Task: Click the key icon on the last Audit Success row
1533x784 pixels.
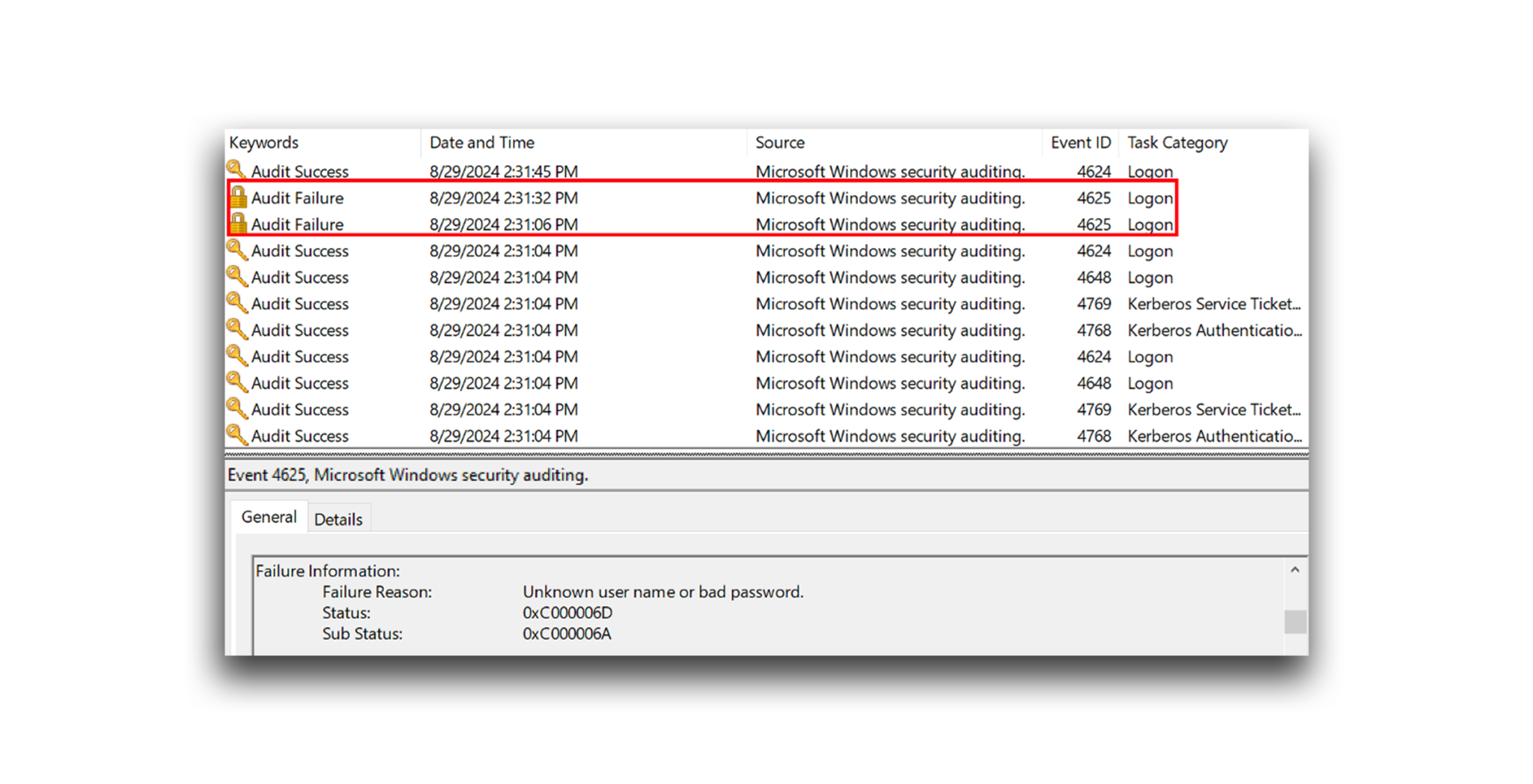Action: (x=238, y=435)
